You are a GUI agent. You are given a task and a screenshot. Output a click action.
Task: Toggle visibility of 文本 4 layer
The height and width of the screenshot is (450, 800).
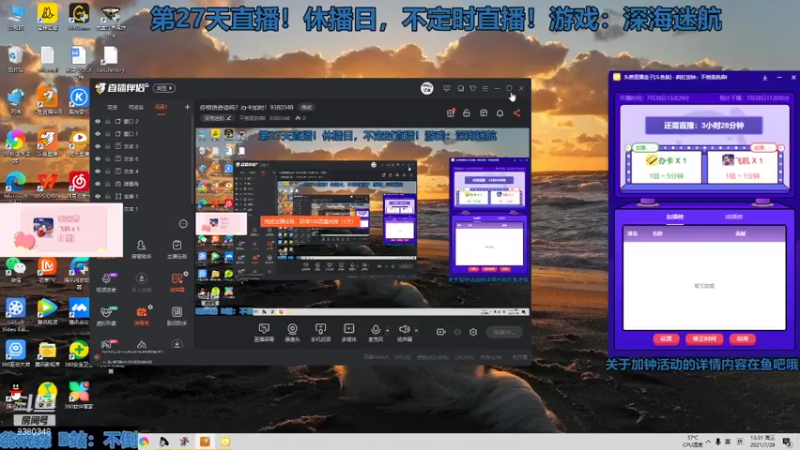coord(97,171)
